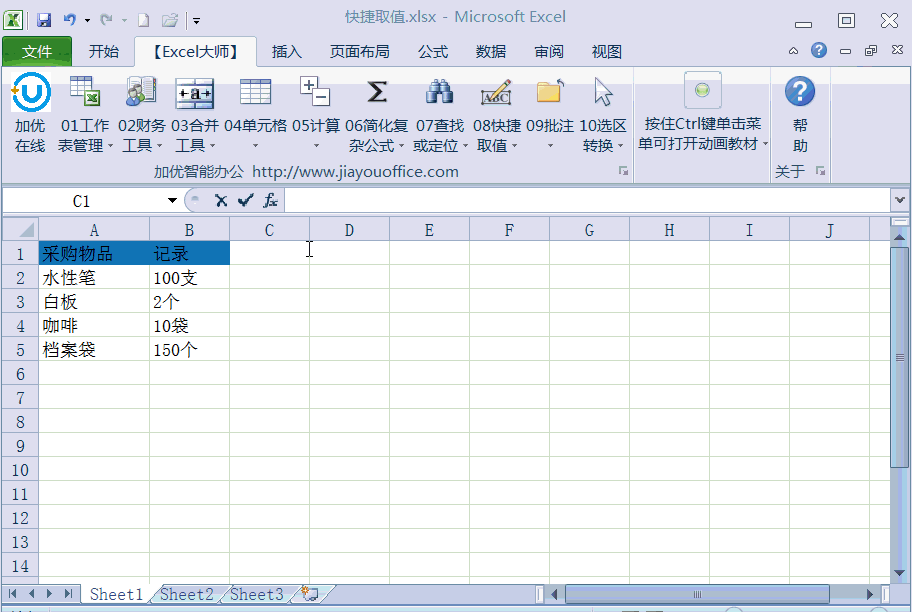Expand the formula bar with chevron
Viewport: 912px width, 612px height.
point(900,200)
